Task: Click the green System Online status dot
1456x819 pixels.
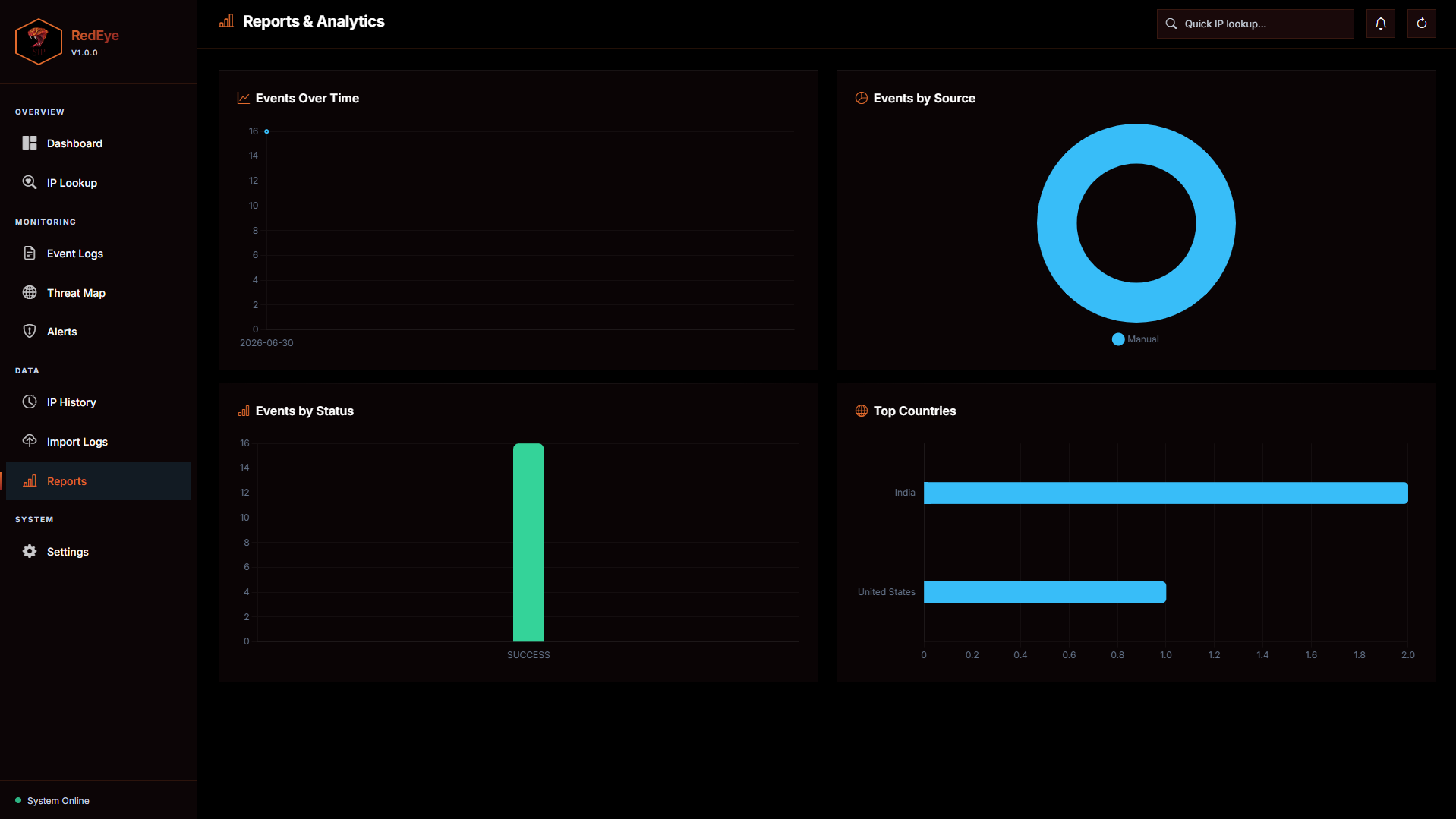Action: coord(18,800)
